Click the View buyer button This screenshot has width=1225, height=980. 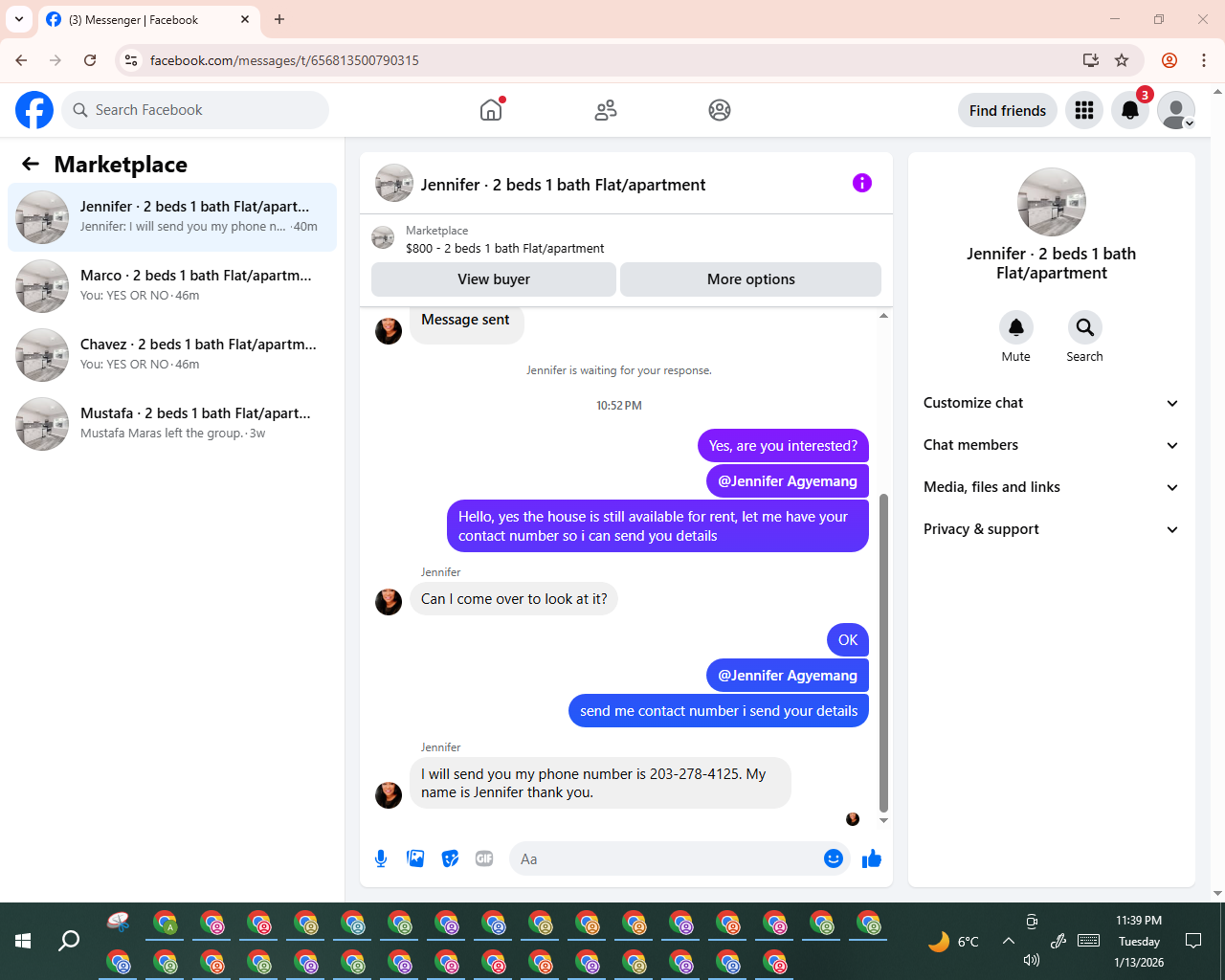(494, 279)
